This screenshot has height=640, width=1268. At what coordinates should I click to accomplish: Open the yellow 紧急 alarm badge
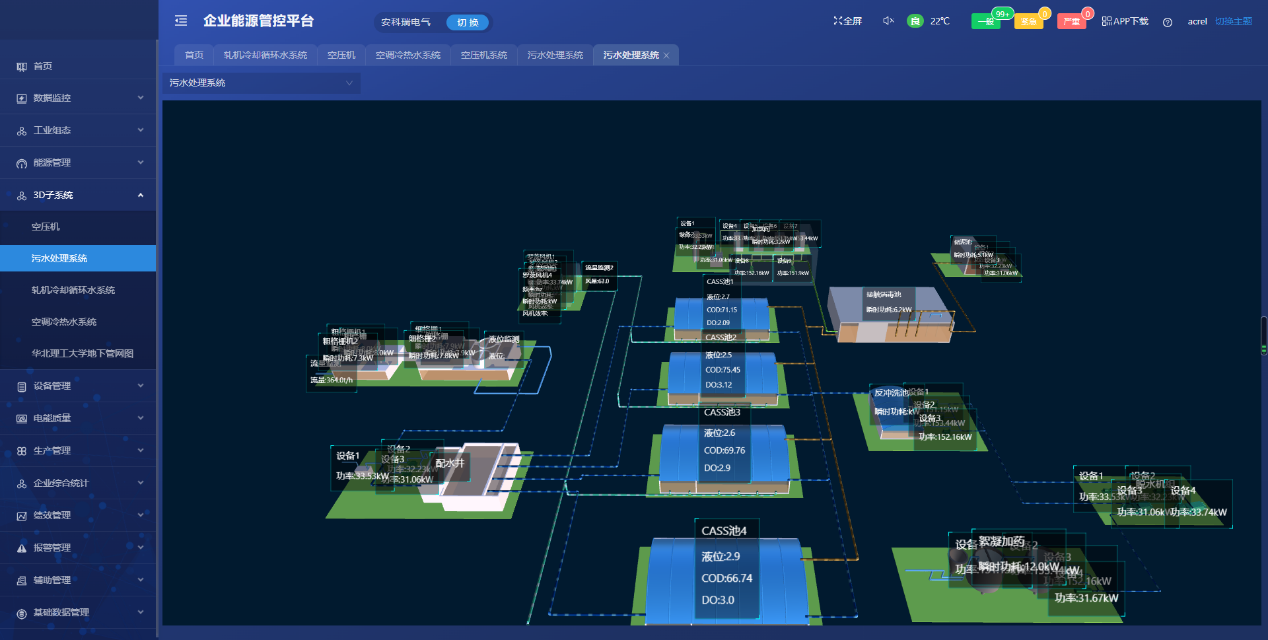[1028, 21]
